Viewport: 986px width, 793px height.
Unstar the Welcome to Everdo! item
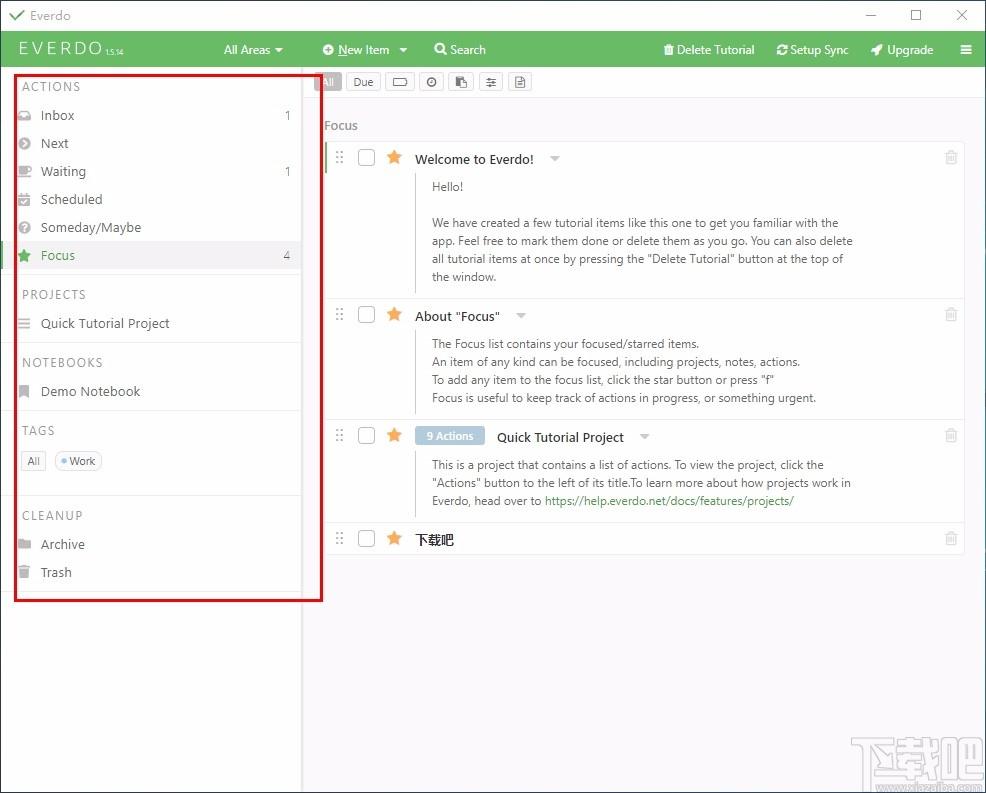pyautogui.click(x=394, y=157)
